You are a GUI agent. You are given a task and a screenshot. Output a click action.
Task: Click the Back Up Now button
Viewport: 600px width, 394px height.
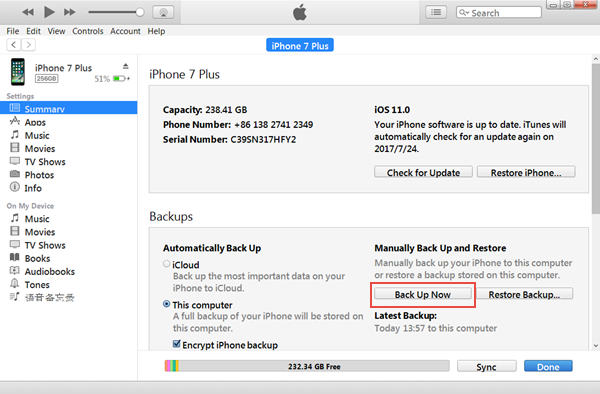(423, 294)
